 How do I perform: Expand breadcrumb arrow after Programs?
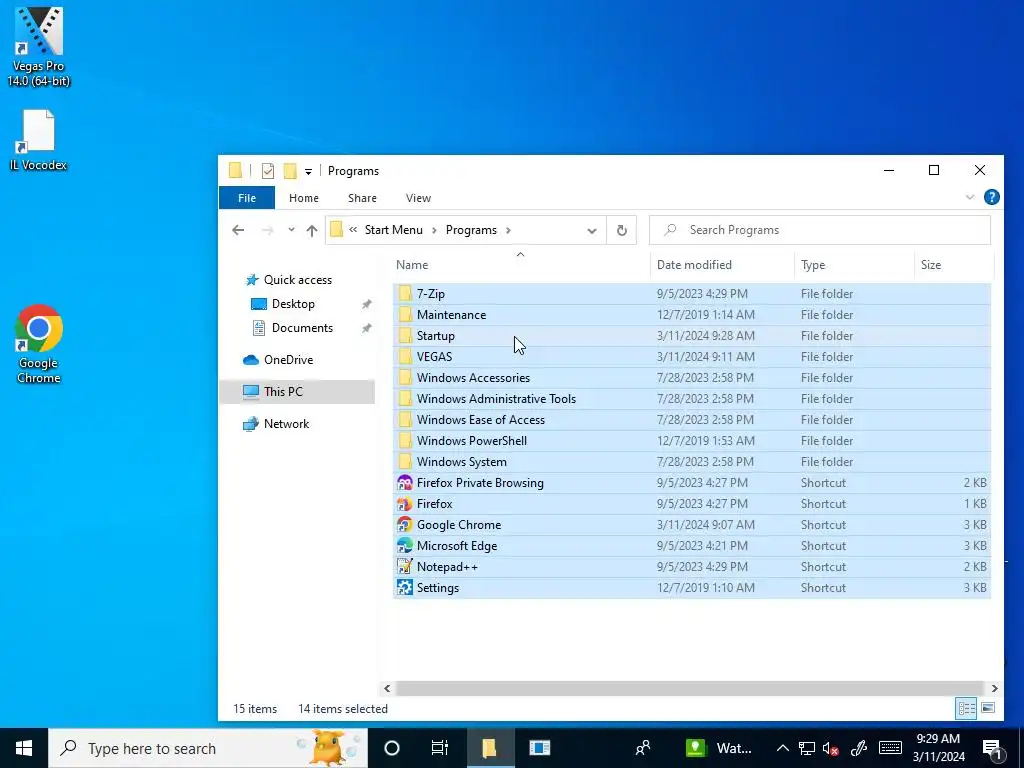pos(508,230)
